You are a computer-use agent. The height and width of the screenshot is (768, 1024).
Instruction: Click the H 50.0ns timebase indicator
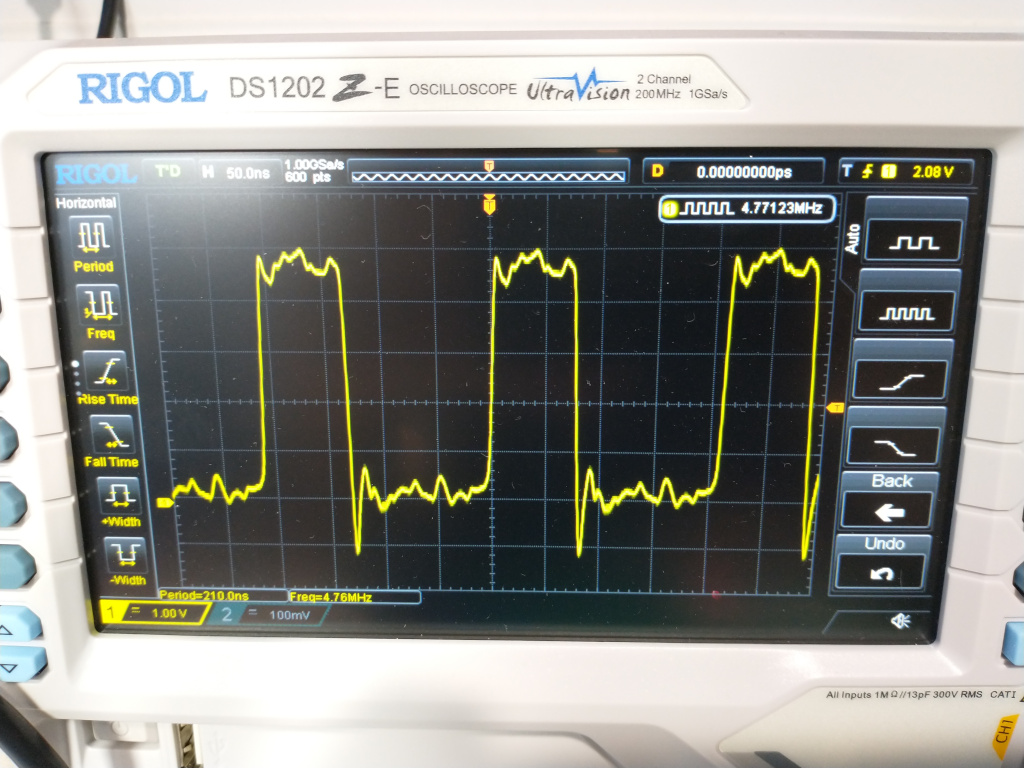point(236,172)
